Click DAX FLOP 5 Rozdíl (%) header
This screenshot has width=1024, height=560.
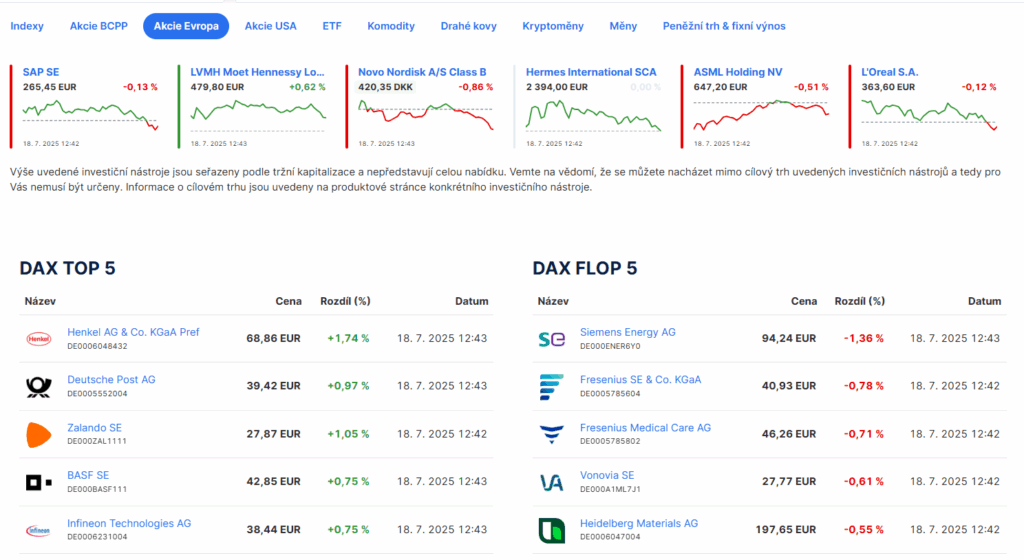tap(859, 301)
